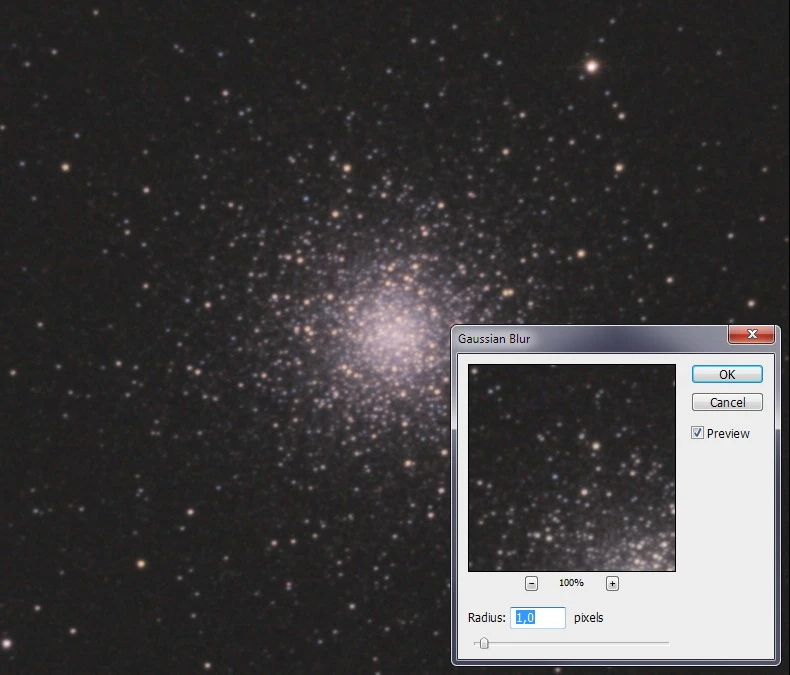Click the "Preview" label text beside checkbox

coord(728,433)
